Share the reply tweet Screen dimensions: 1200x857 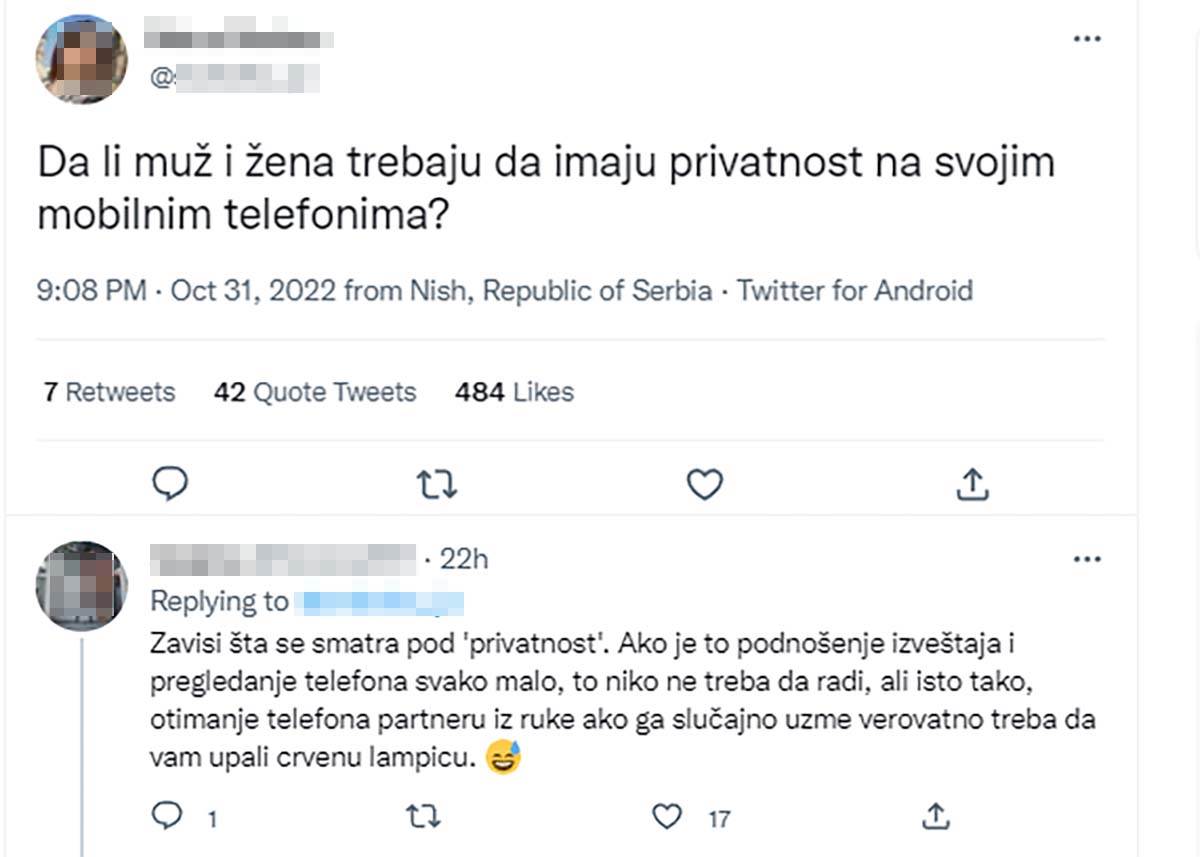pos(935,817)
